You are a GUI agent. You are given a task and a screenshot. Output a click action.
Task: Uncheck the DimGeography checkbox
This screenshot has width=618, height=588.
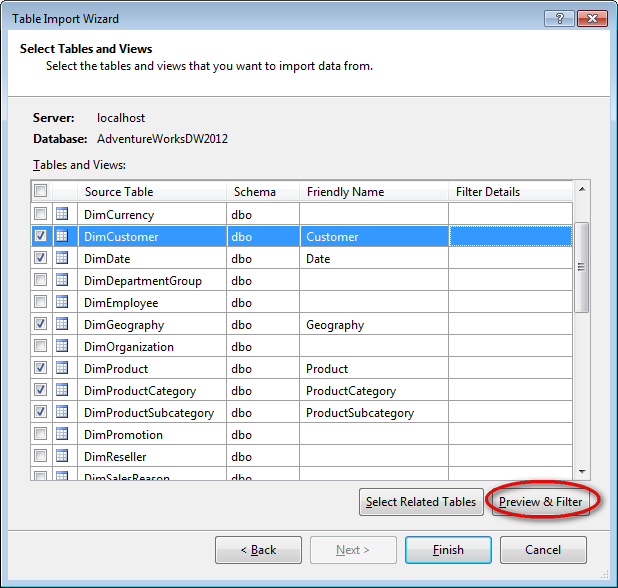pyautogui.click(x=41, y=324)
